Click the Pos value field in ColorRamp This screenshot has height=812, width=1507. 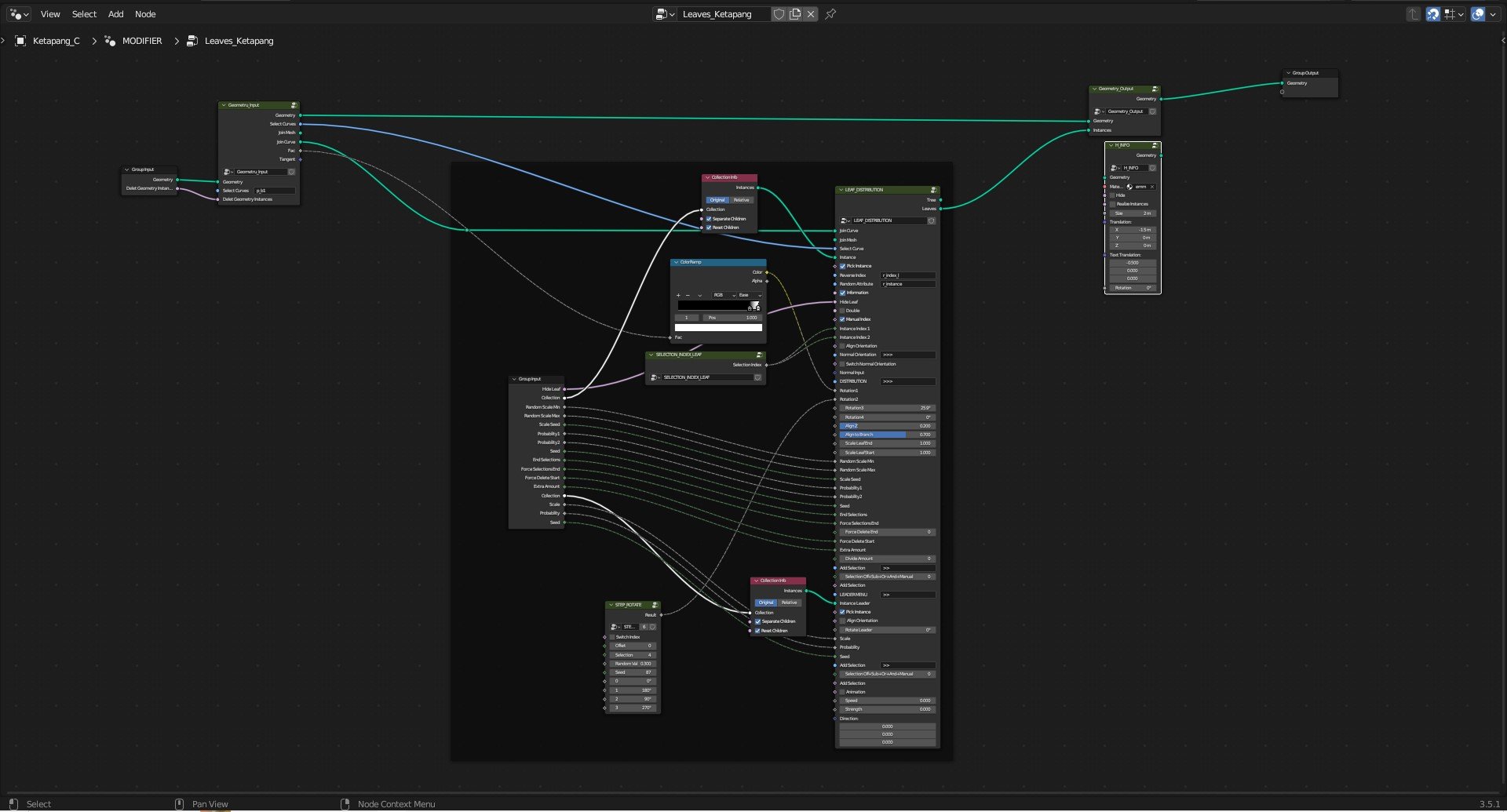coord(731,318)
